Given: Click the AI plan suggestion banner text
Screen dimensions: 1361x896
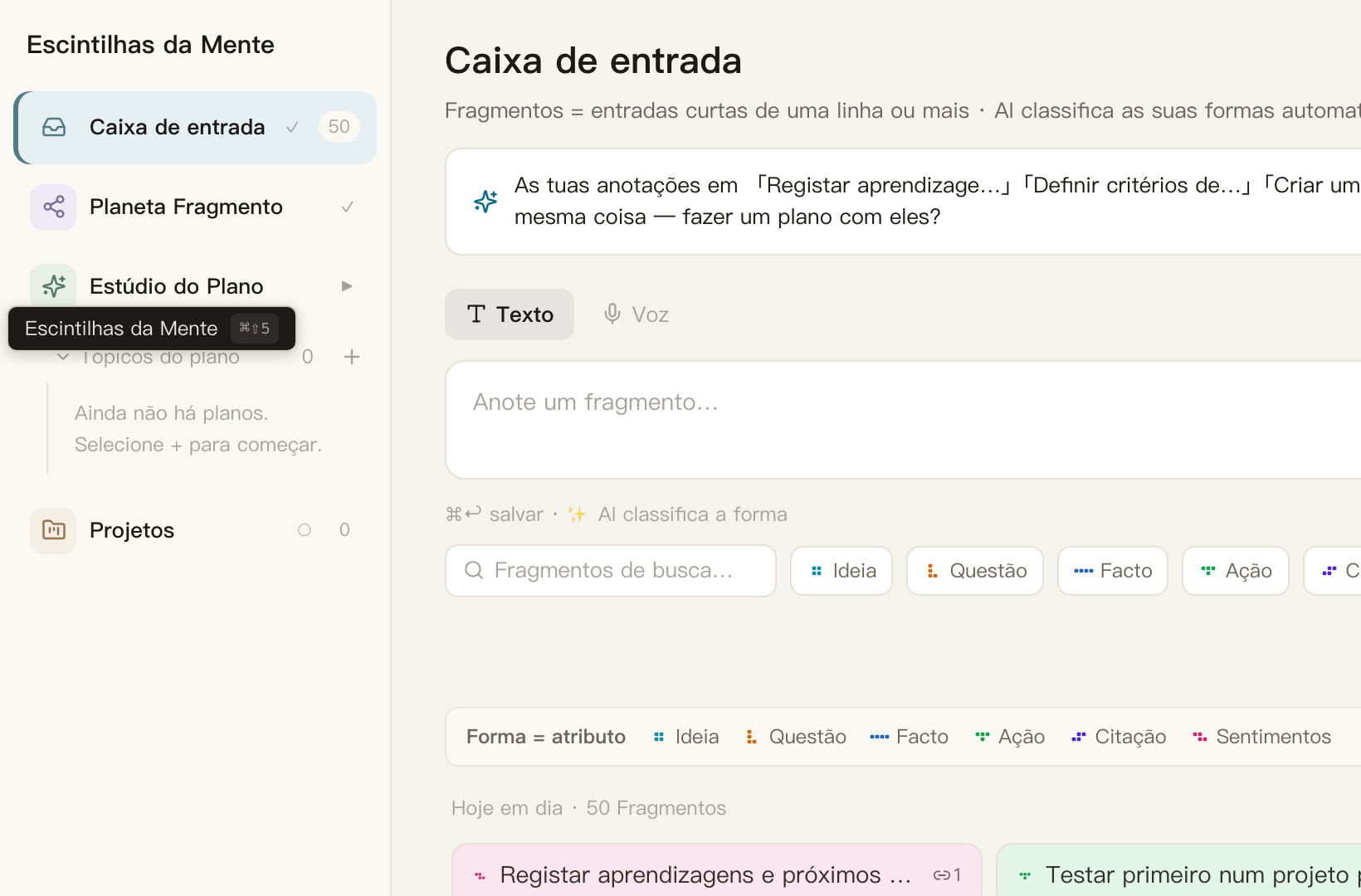Looking at the screenshot, I should pyautogui.click(x=937, y=201).
